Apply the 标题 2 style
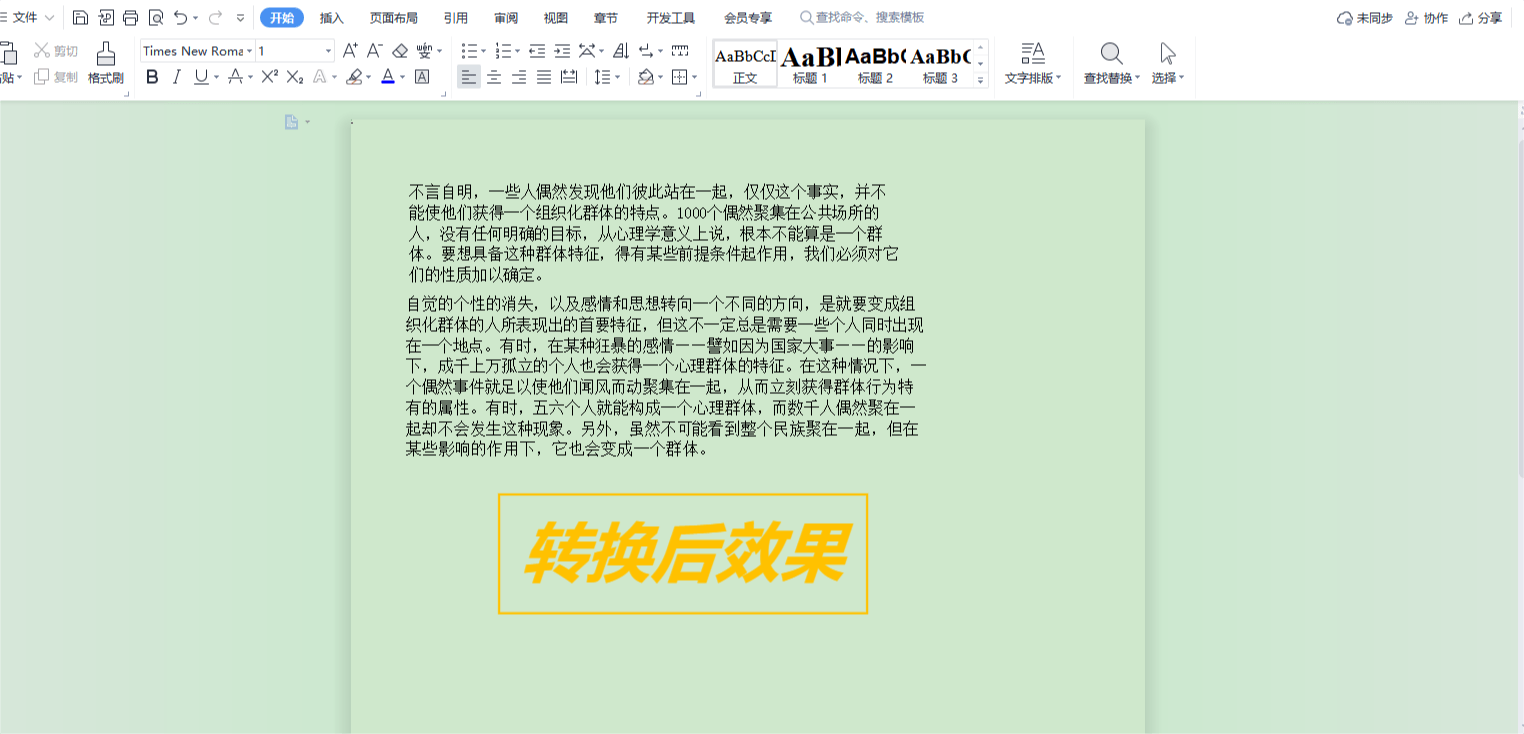The height and width of the screenshot is (734, 1524). point(875,64)
